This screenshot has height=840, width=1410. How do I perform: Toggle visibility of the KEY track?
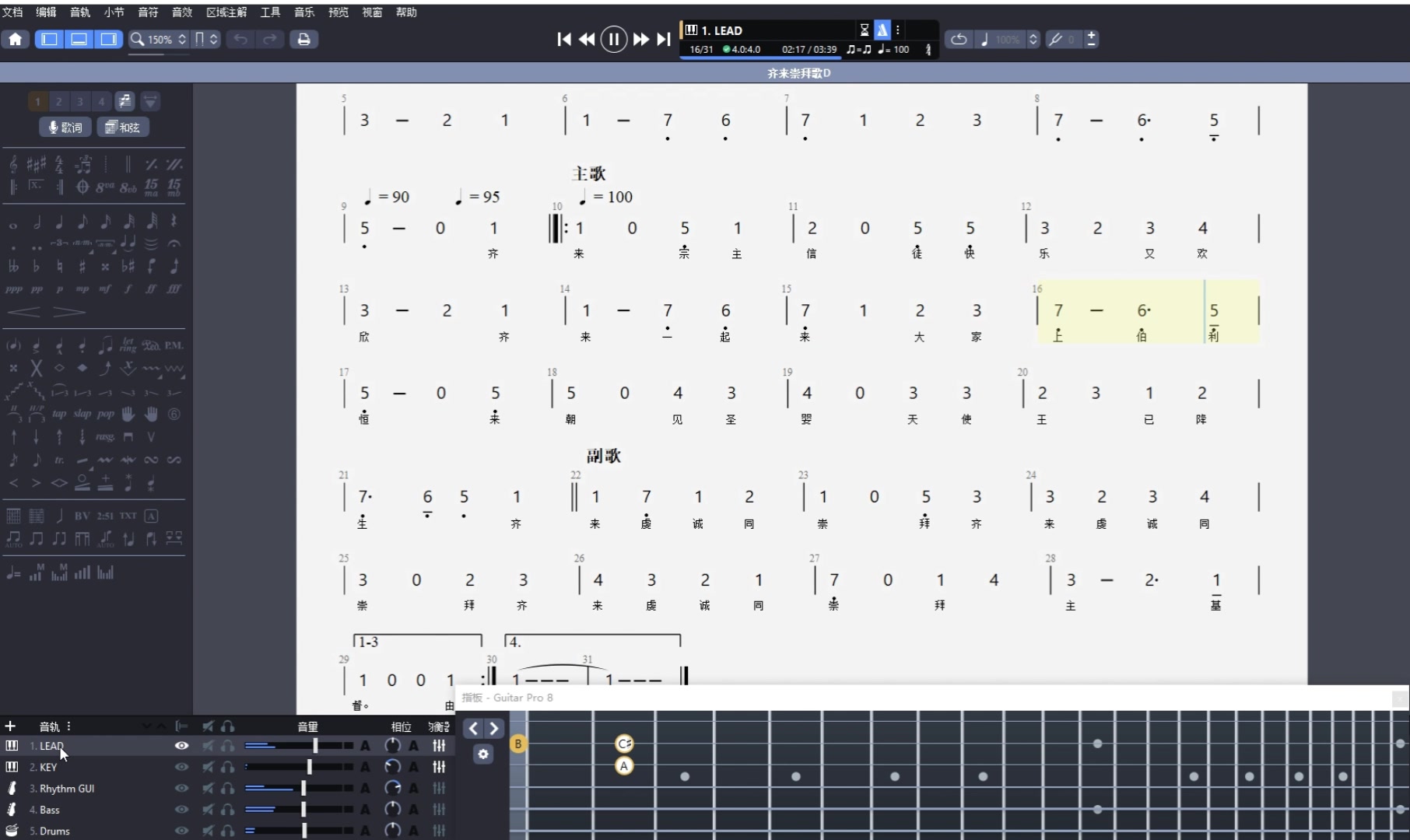pos(181,767)
